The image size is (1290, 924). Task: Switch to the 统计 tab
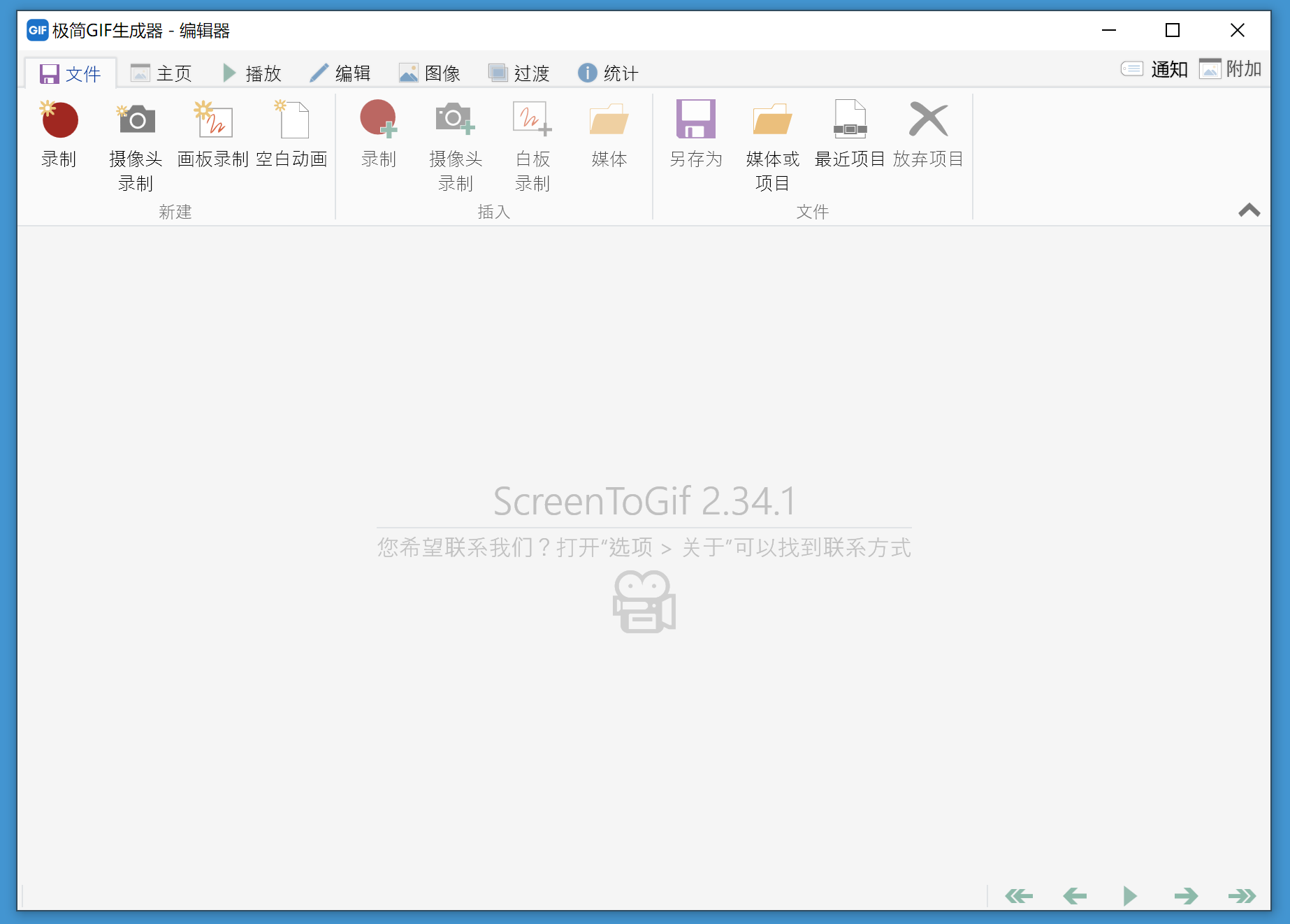coord(607,73)
